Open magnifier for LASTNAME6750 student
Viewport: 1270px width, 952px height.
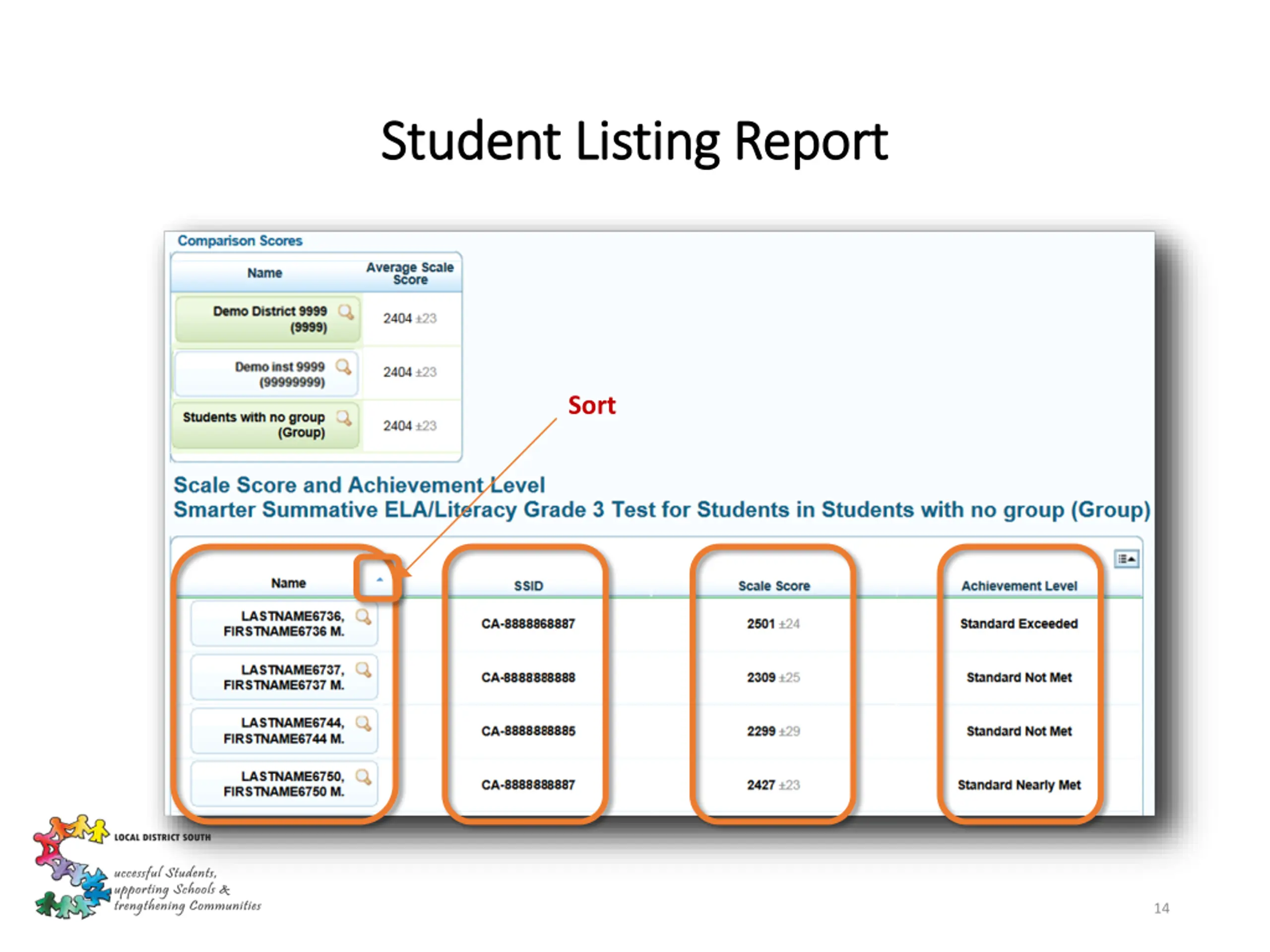pos(363,777)
